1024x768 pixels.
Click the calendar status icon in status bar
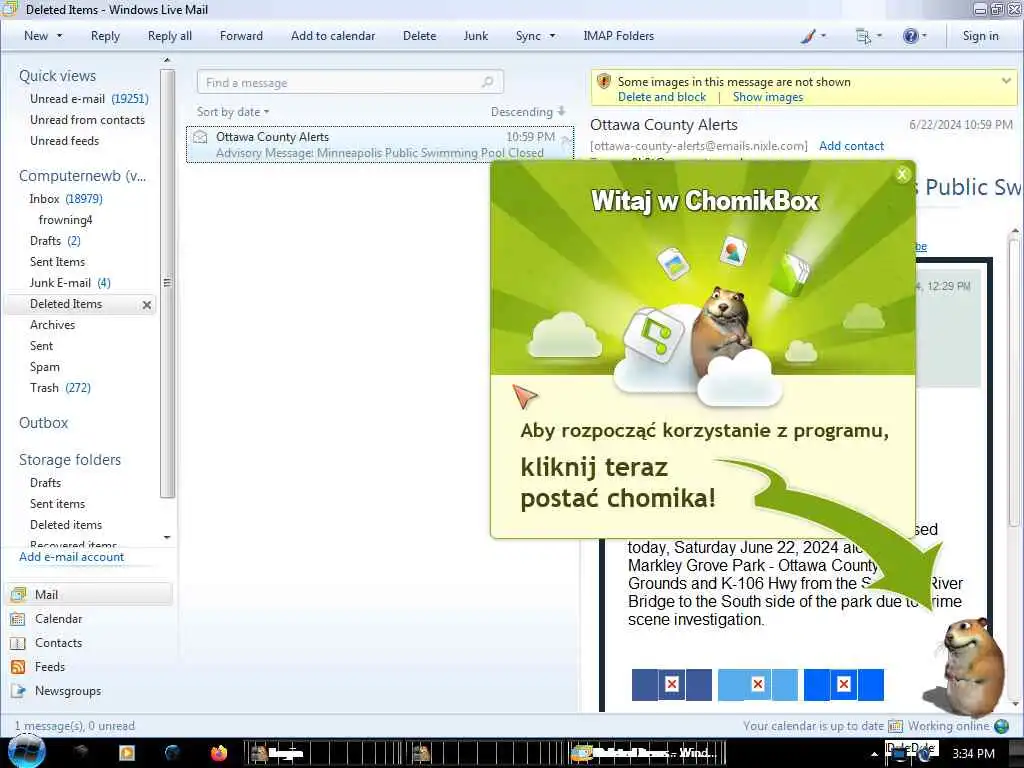pyautogui.click(x=895, y=726)
